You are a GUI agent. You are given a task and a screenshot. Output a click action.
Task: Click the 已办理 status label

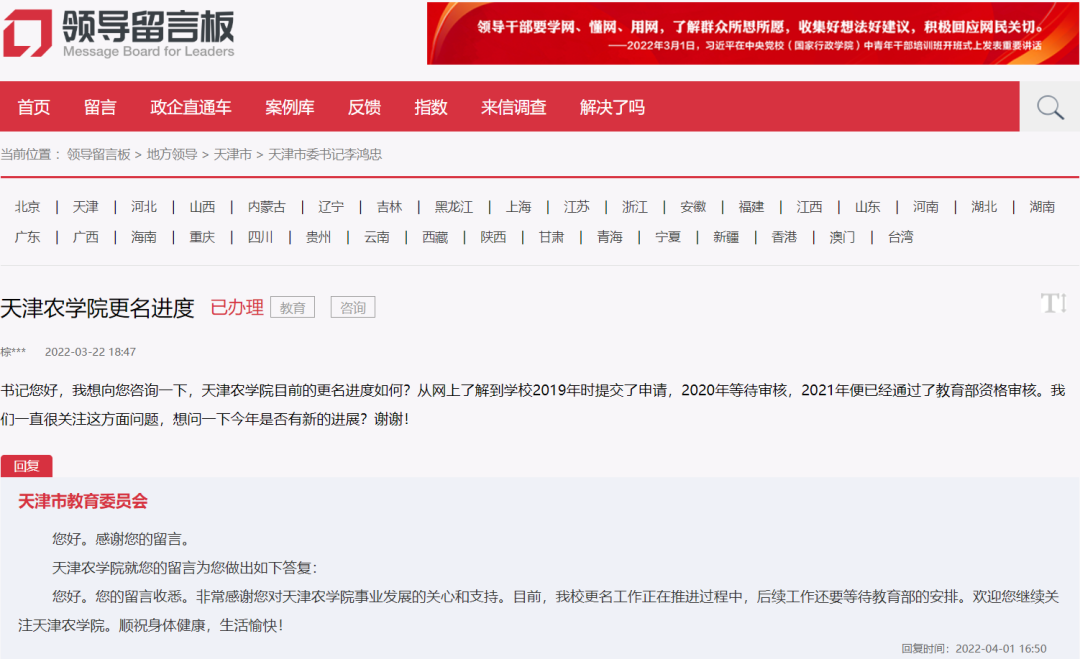pos(237,307)
